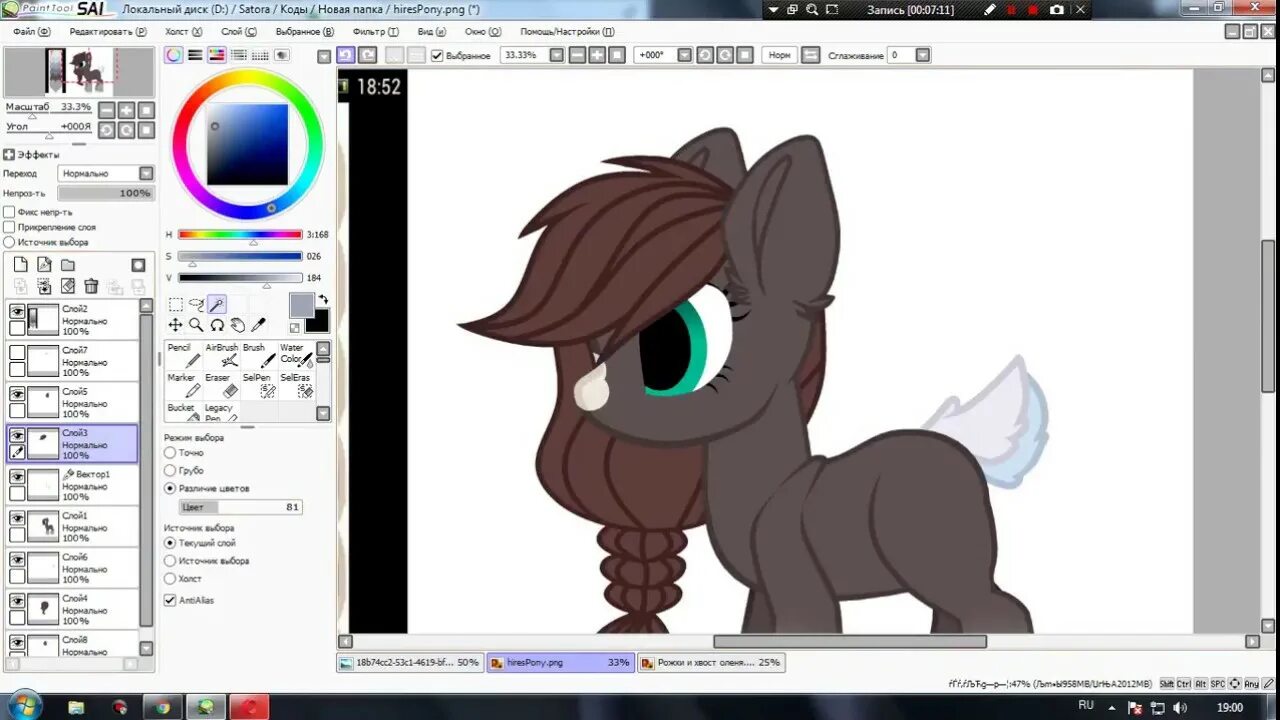Hide layer Слой2 with eye icon
Screen dimensions: 1280x720
point(17,312)
